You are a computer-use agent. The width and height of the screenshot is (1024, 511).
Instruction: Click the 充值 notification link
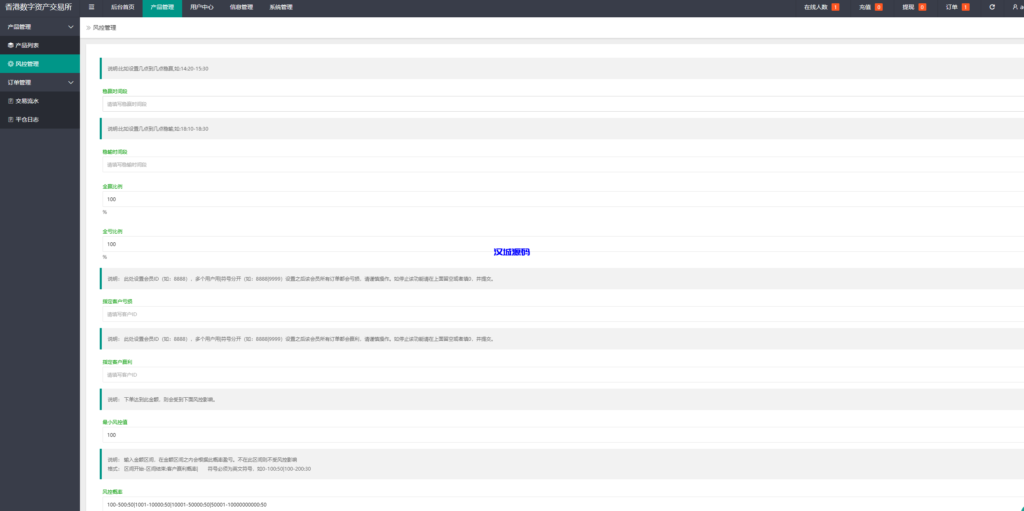tap(865, 7)
